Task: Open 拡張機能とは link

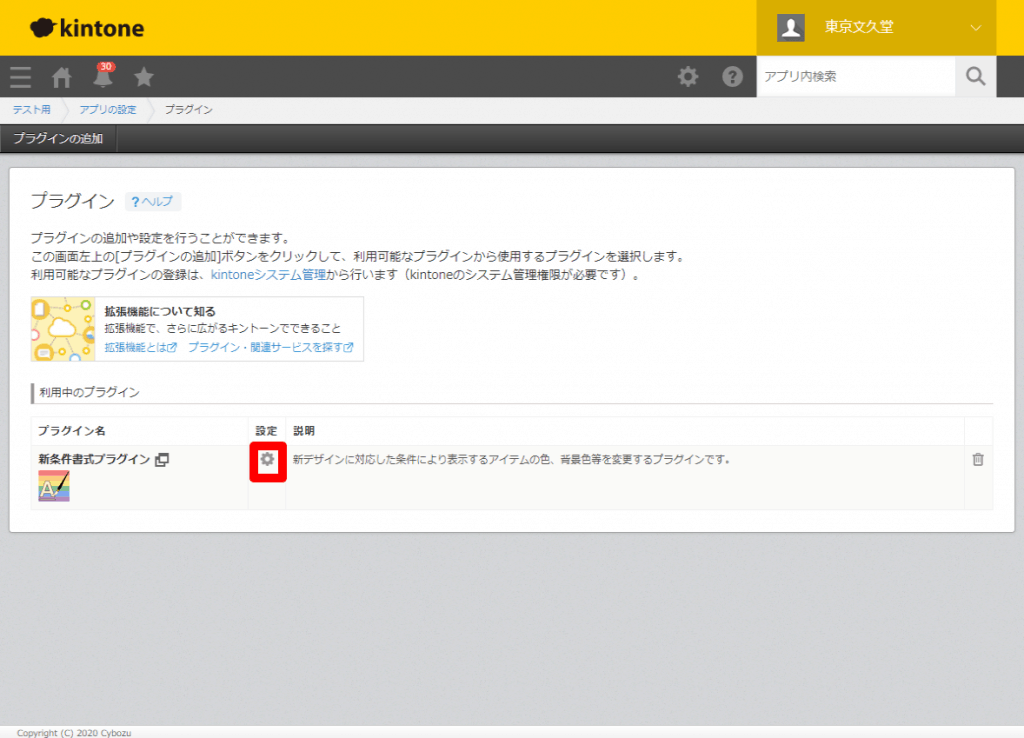Action: pyautogui.click(x=140, y=348)
